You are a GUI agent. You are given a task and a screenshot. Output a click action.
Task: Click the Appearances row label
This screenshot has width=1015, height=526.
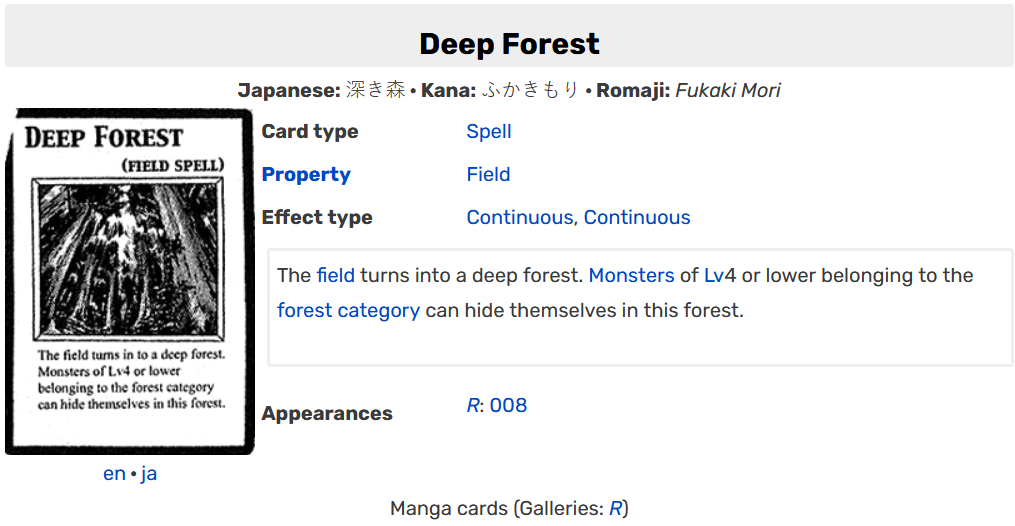[327, 413]
